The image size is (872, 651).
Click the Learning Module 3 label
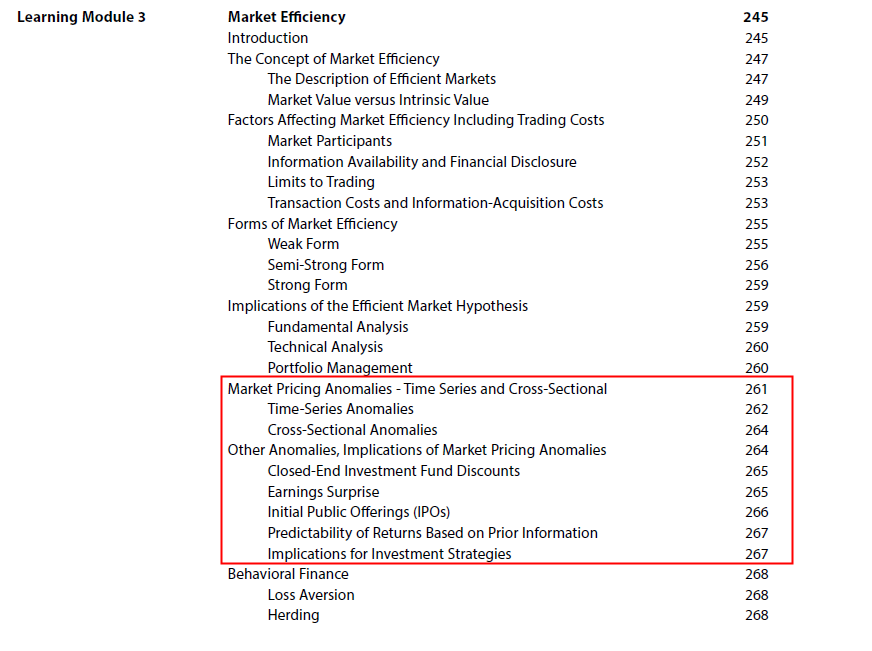82,17
